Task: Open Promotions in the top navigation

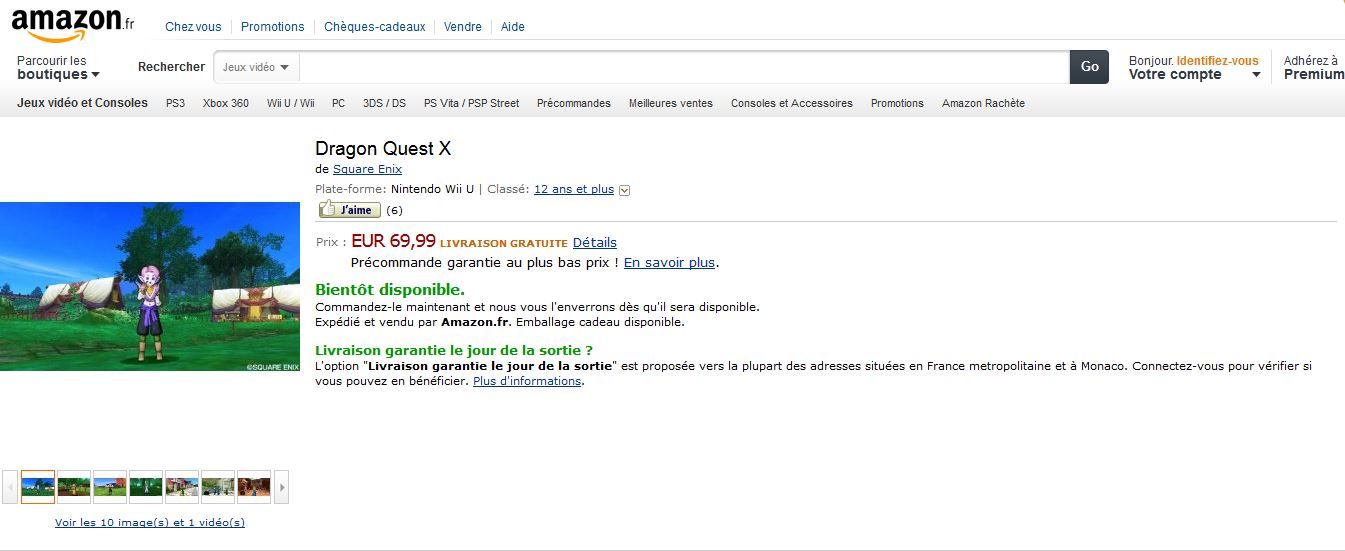Action: click(273, 27)
